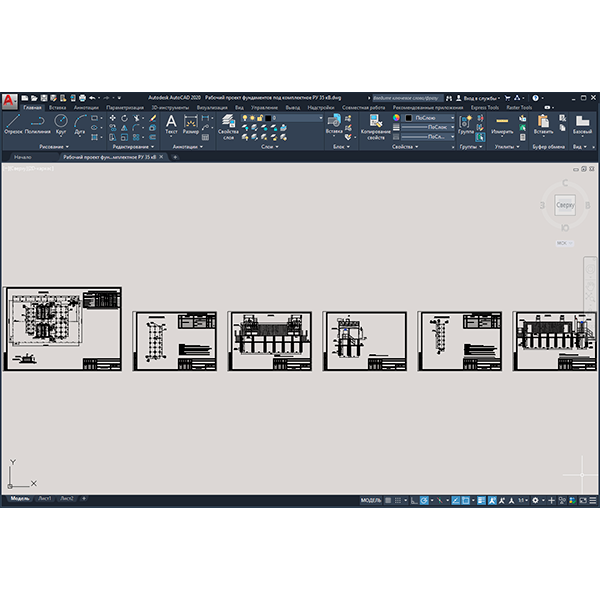The width and height of the screenshot is (600, 600).
Task: Activate the Текст text tool
Action: pyautogui.click(x=171, y=124)
